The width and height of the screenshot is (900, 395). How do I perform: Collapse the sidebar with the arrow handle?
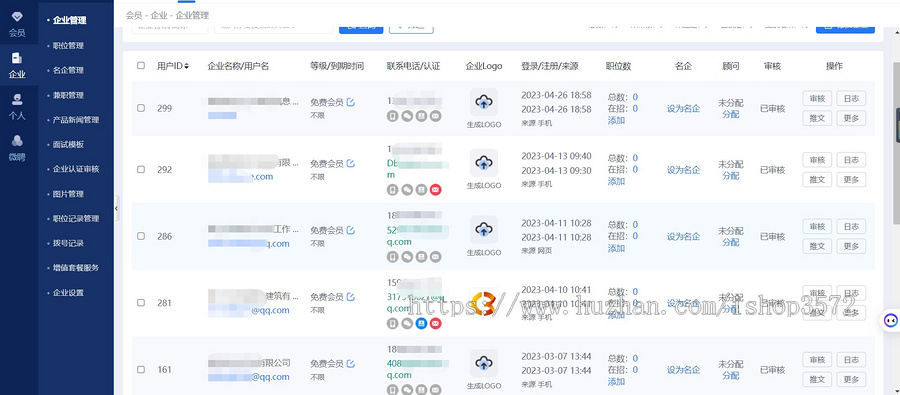pos(116,208)
